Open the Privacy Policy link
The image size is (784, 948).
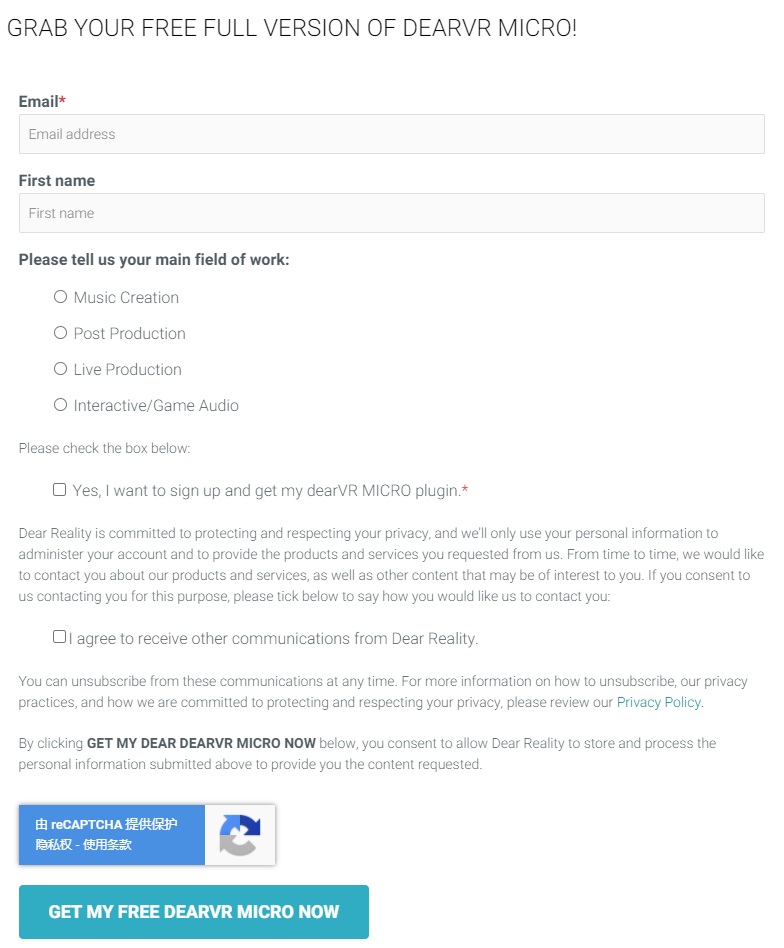click(x=658, y=702)
